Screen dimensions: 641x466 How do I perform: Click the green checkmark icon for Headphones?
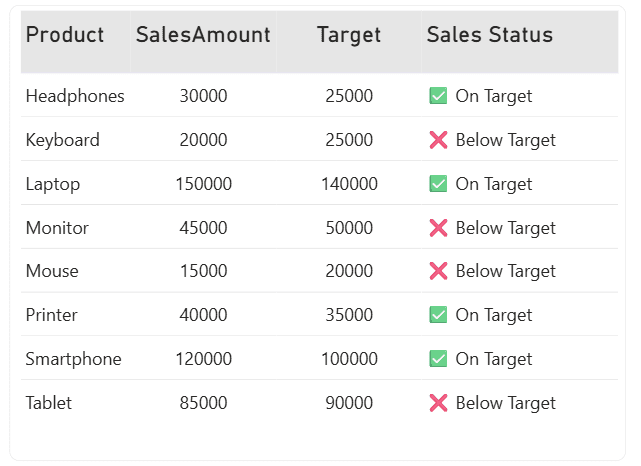point(437,96)
